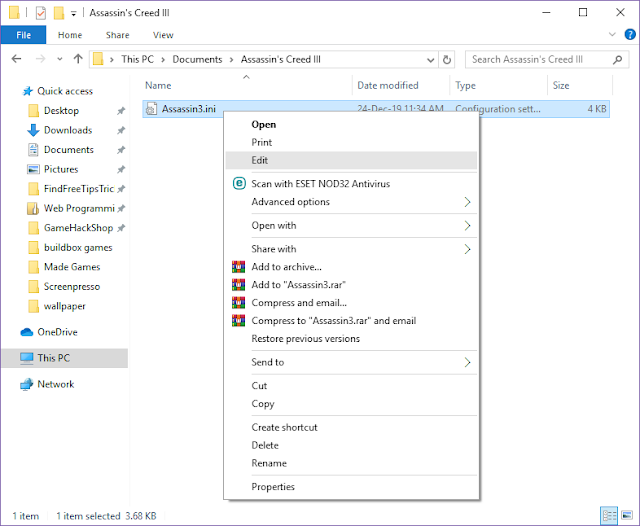This screenshot has width=640, height=526.
Task: Select Open in the context menu
Action: tap(351, 124)
